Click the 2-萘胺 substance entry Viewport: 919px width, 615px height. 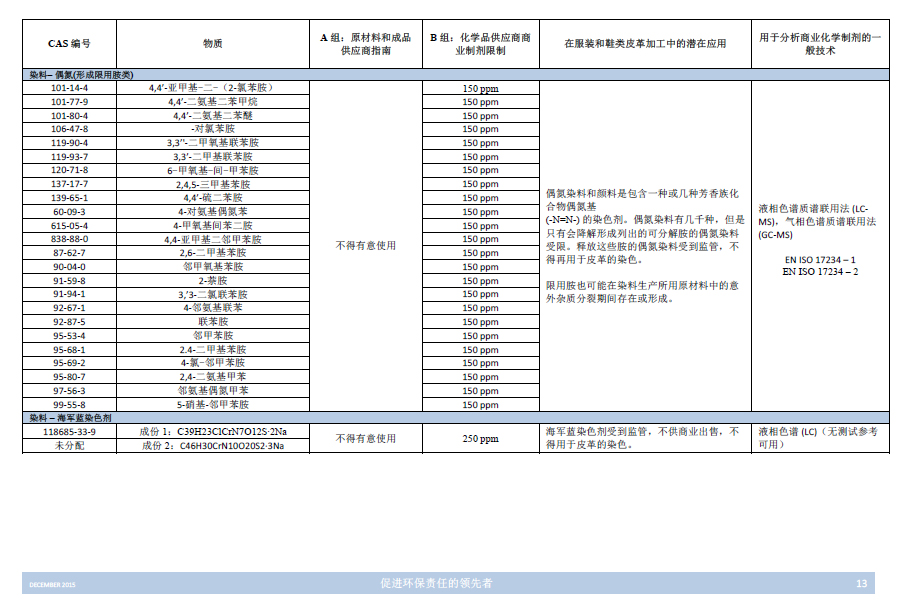(212, 281)
